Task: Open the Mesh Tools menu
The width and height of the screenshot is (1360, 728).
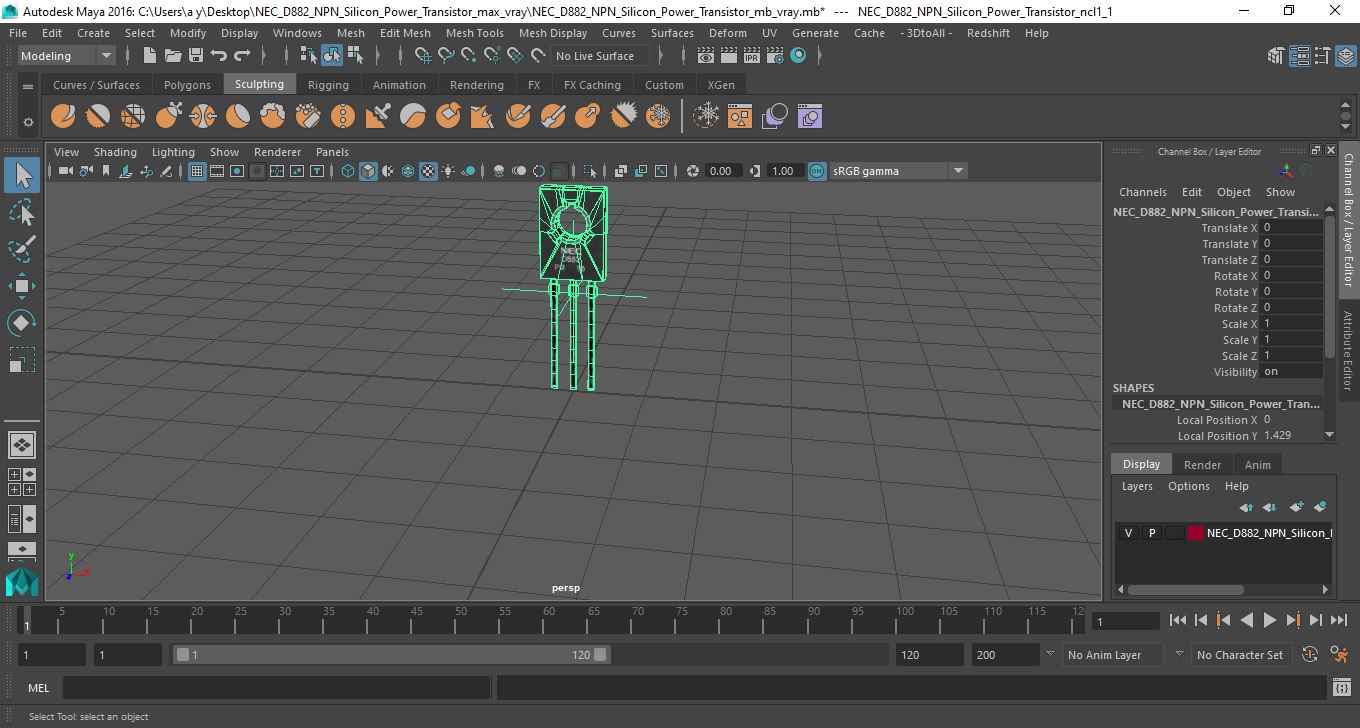Action: pyautogui.click(x=474, y=33)
